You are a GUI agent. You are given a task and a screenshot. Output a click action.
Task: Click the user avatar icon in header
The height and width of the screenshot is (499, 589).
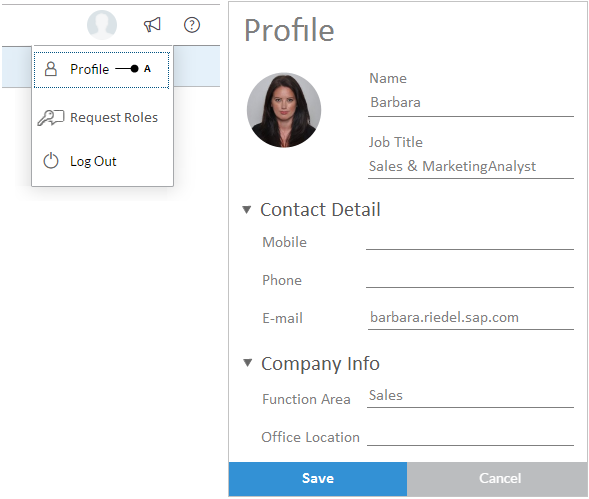point(102,25)
